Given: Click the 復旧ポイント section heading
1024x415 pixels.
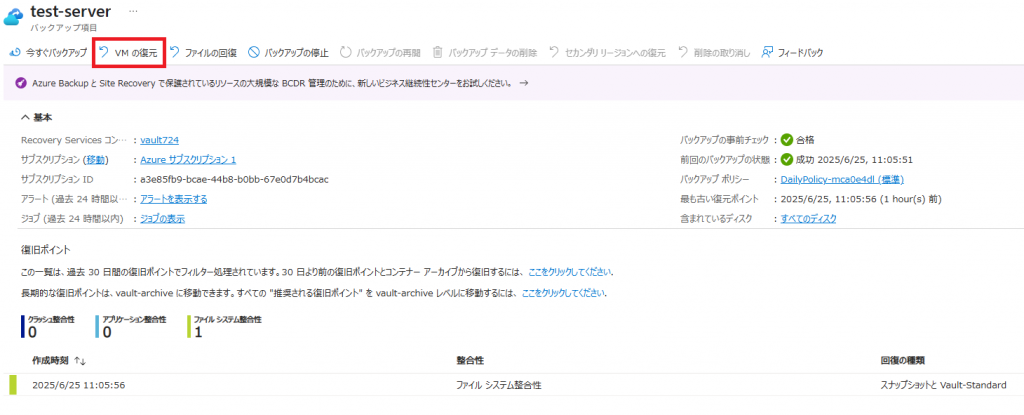Looking at the screenshot, I should [x=45, y=250].
